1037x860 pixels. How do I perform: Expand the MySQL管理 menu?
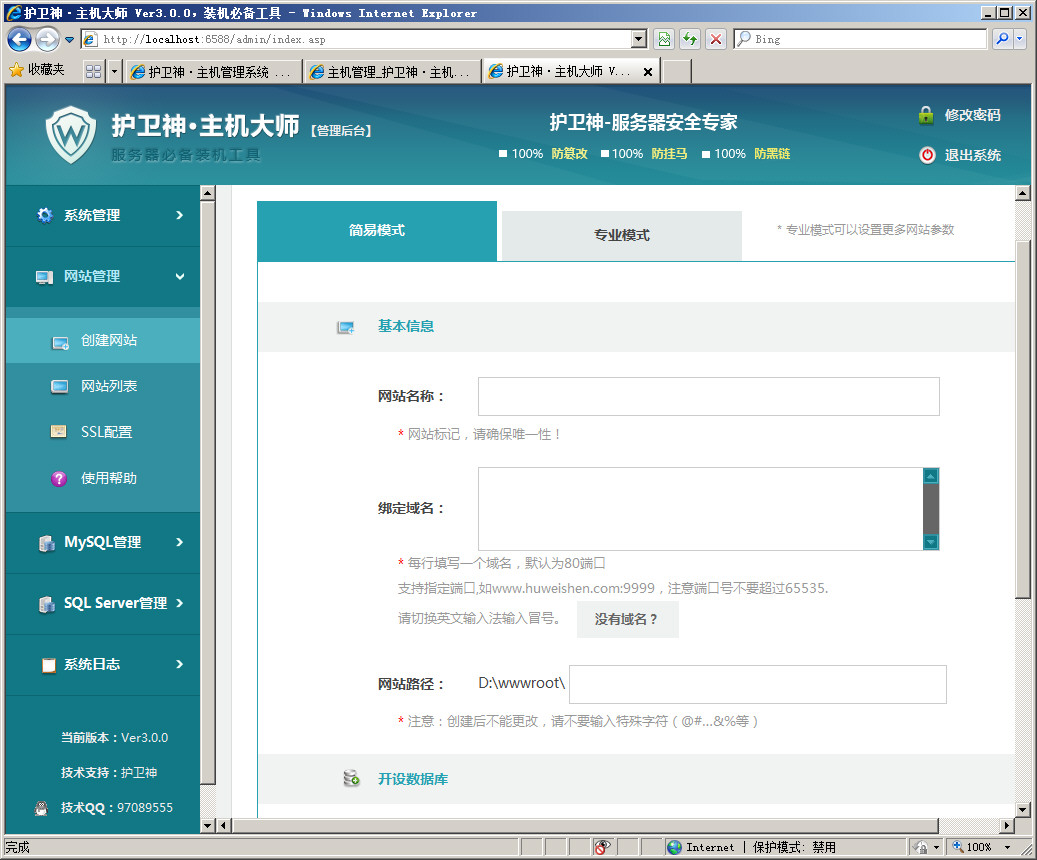click(x=103, y=542)
